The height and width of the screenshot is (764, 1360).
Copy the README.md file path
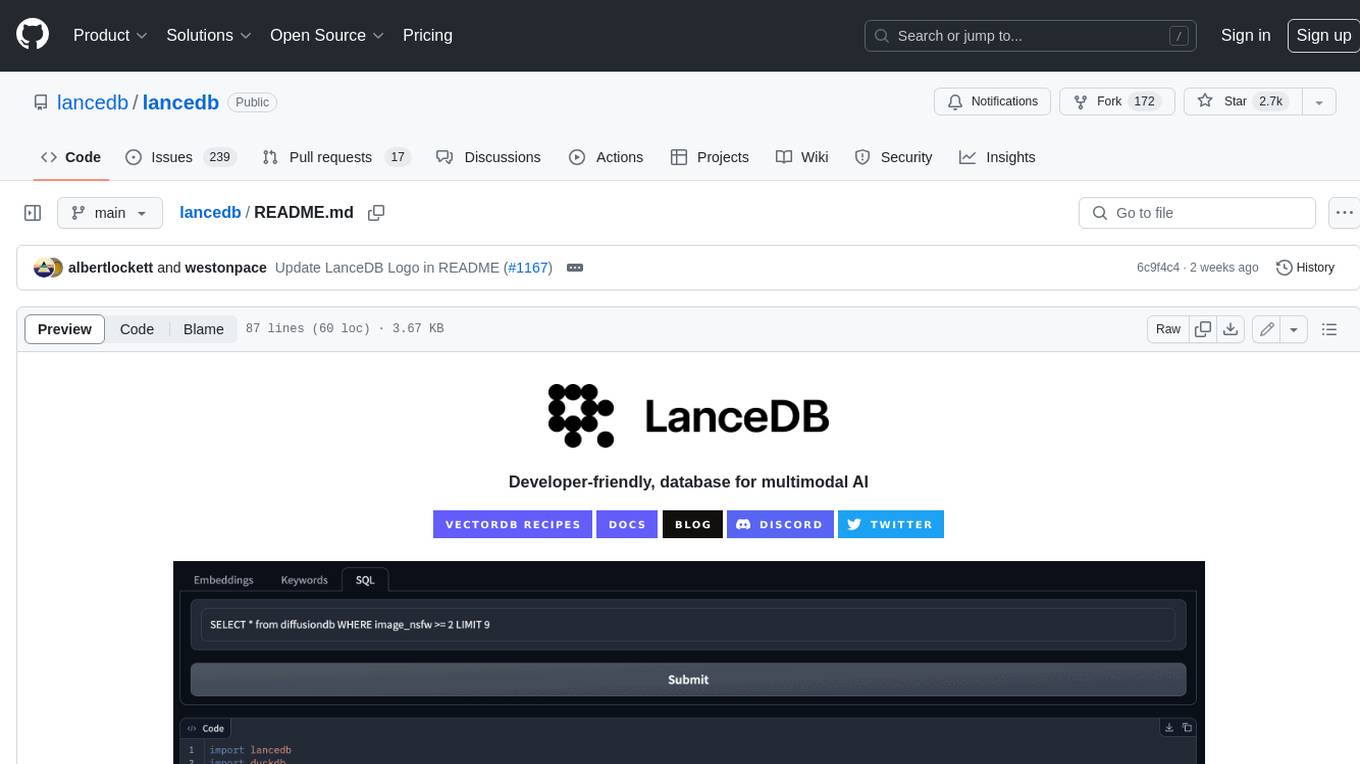click(x=376, y=213)
